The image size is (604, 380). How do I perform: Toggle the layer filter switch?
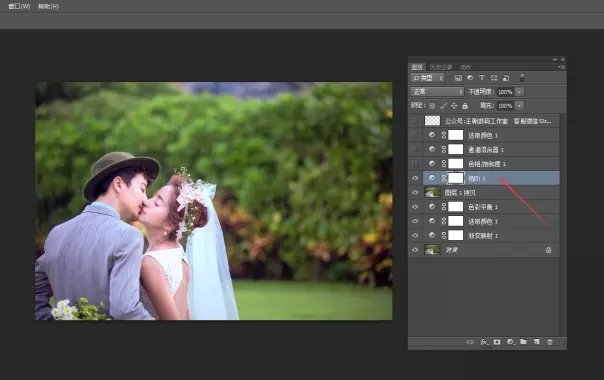[522, 78]
